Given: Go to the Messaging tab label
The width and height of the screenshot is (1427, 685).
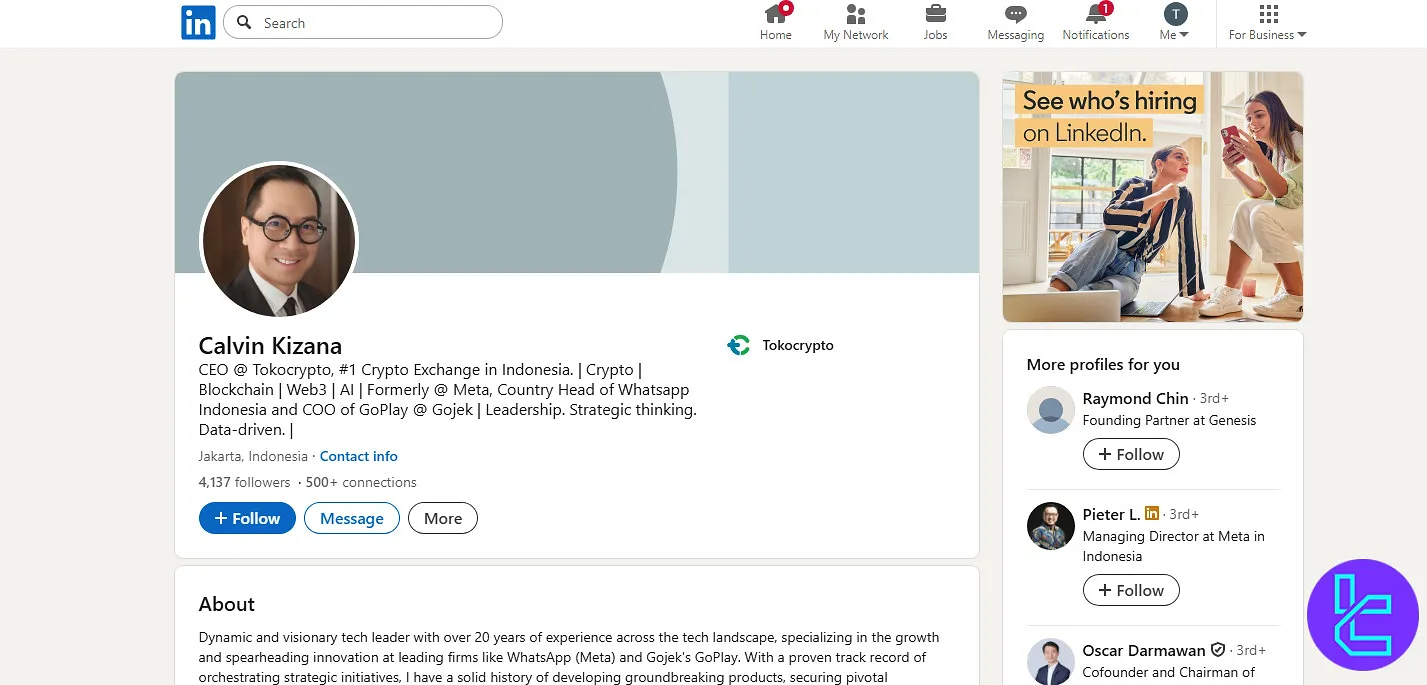Looking at the screenshot, I should click(1016, 35).
